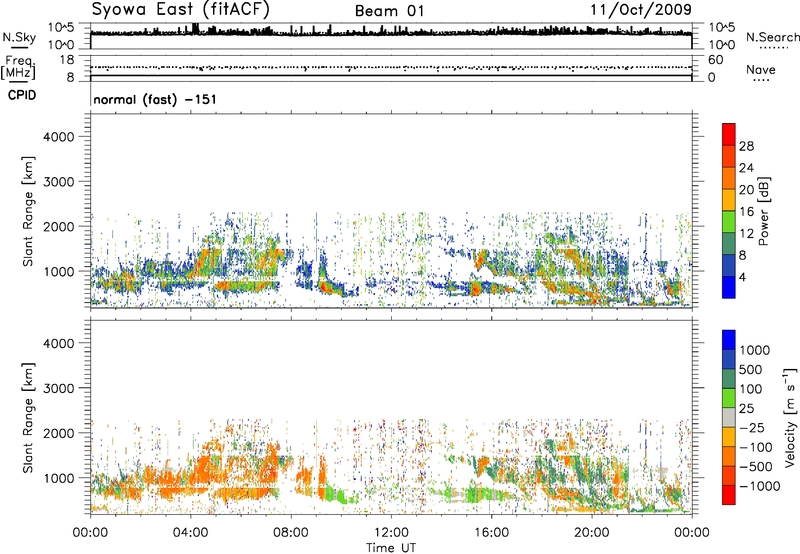
Task: Click the '16' power colorbar tick label
Action: [746, 212]
